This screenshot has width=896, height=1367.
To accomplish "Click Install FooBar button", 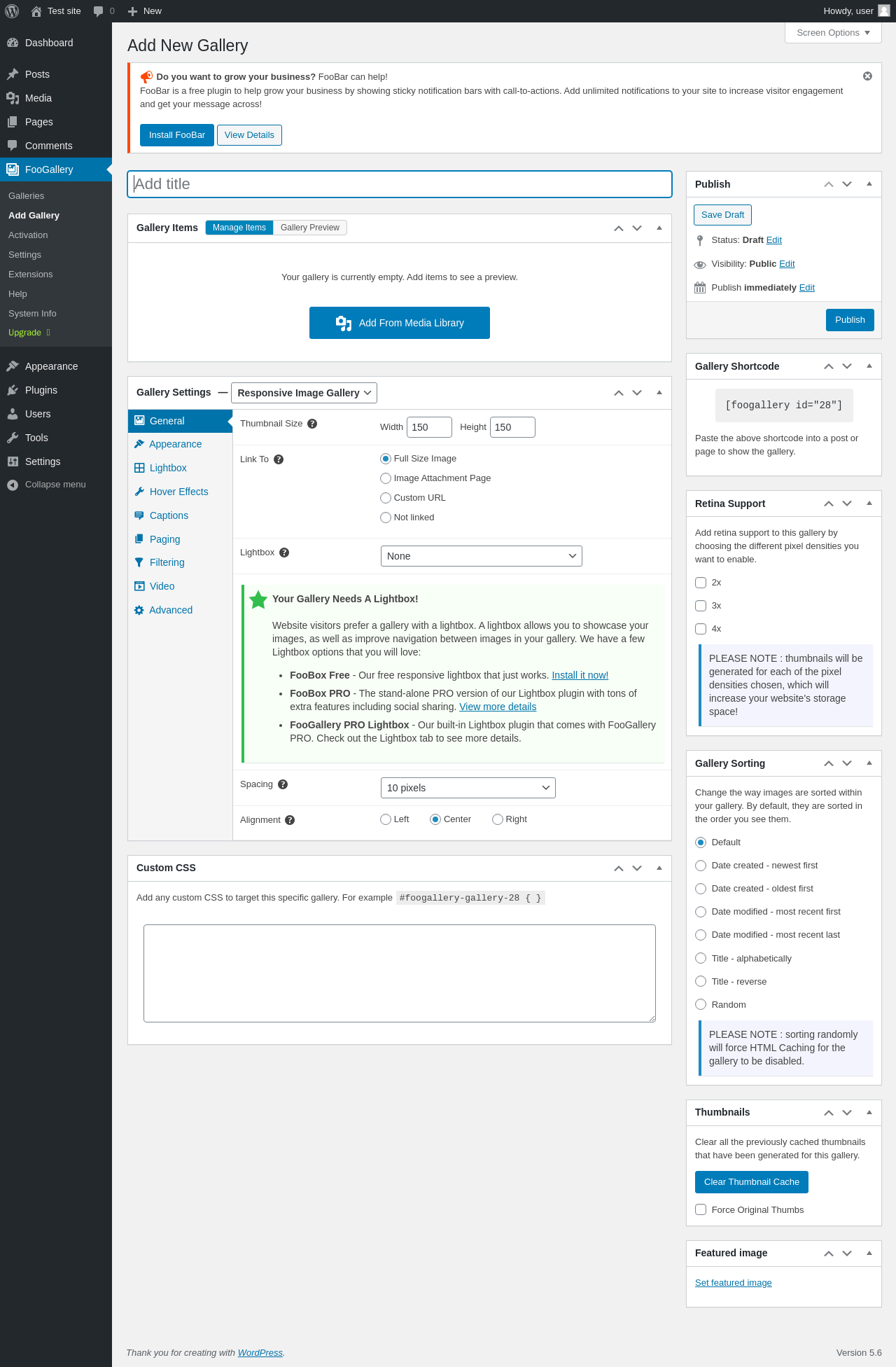I will coord(177,135).
